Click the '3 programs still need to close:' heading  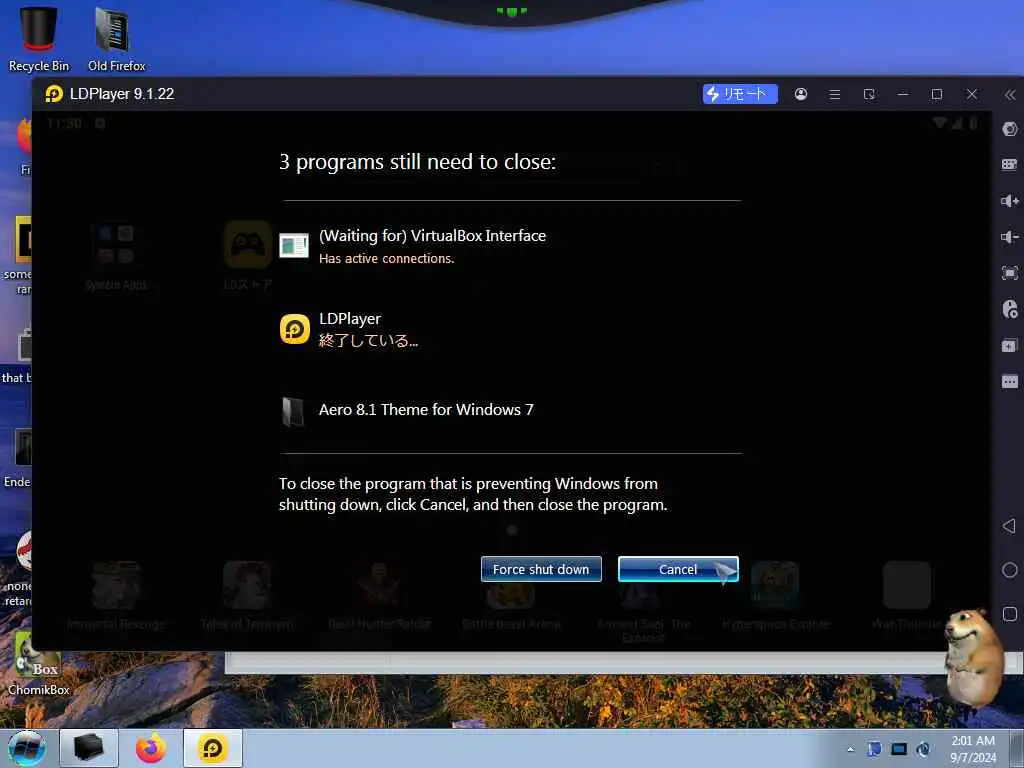pos(417,162)
